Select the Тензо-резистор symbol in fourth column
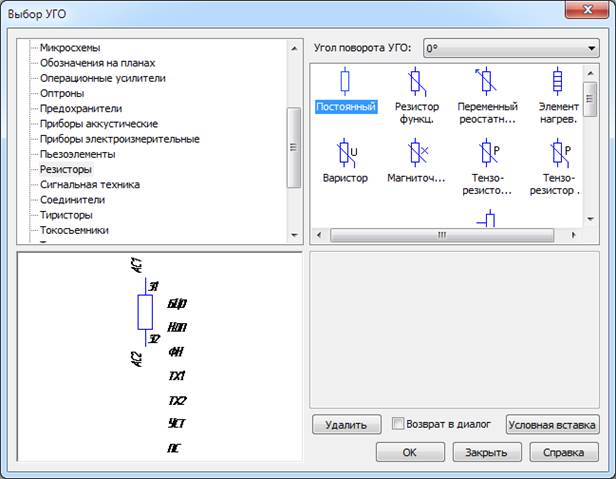The width and height of the screenshot is (616, 479). point(556,167)
